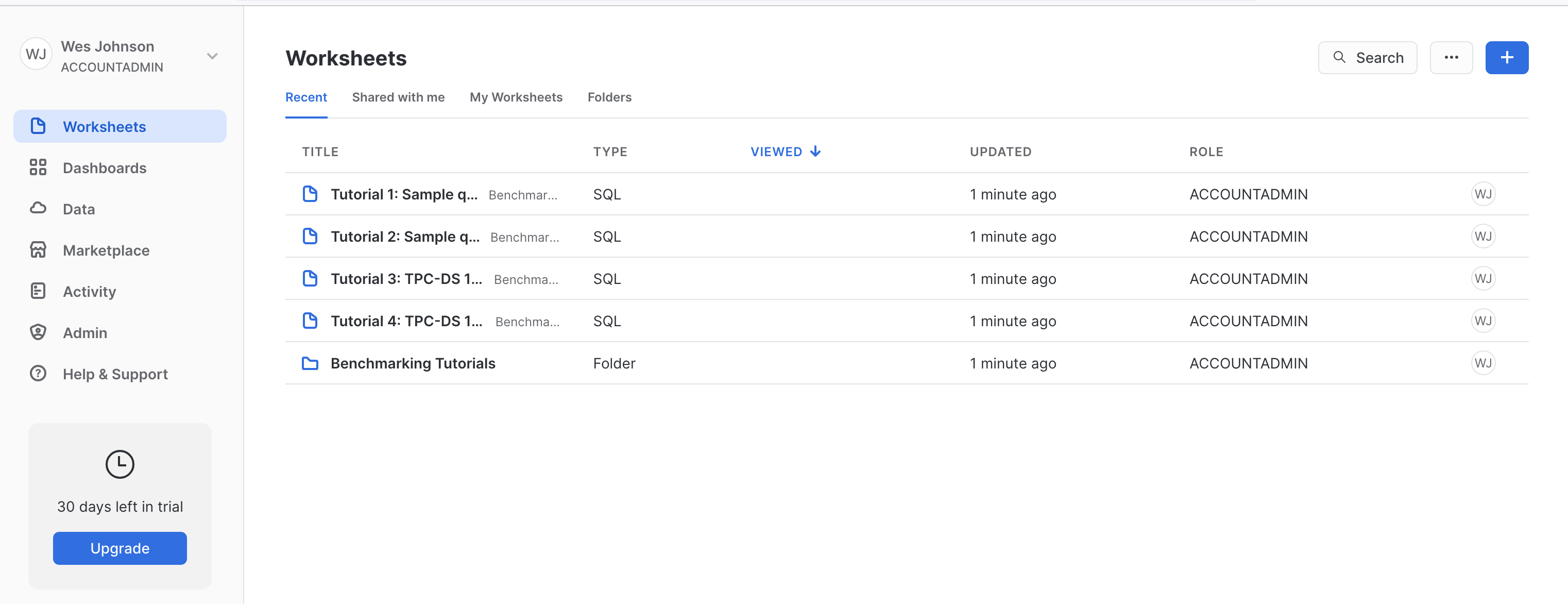1568x604 pixels.
Task: Switch to Shared with me tab
Action: [398, 97]
